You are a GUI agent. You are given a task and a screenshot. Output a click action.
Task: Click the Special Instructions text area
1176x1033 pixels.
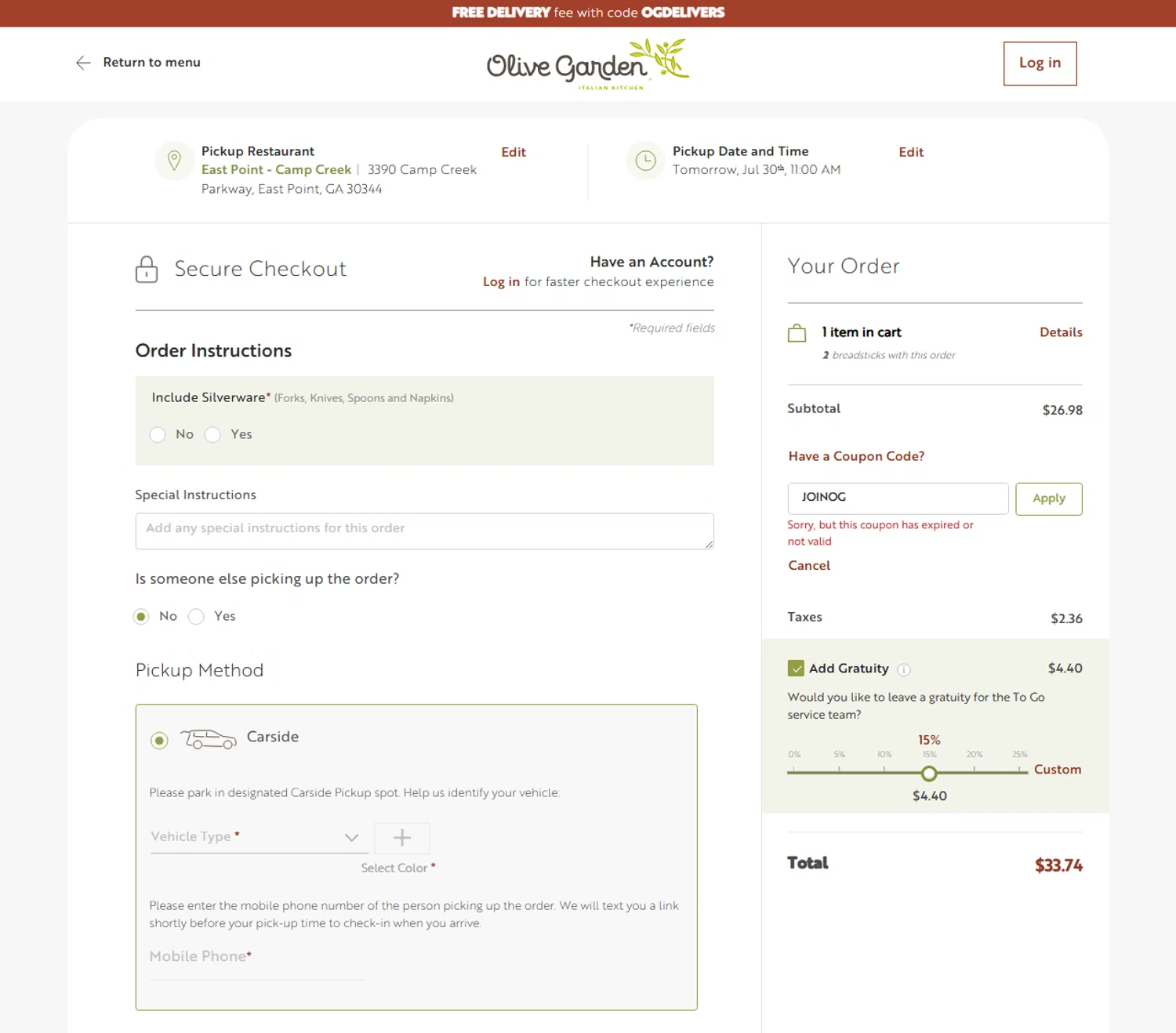pyautogui.click(x=424, y=531)
